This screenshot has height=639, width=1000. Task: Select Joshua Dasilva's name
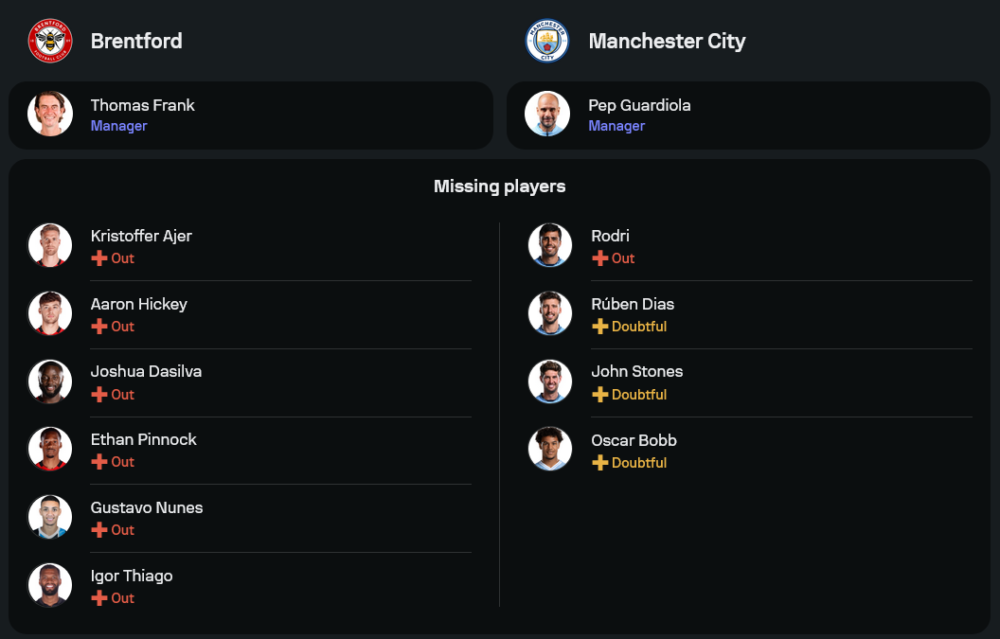coord(146,371)
